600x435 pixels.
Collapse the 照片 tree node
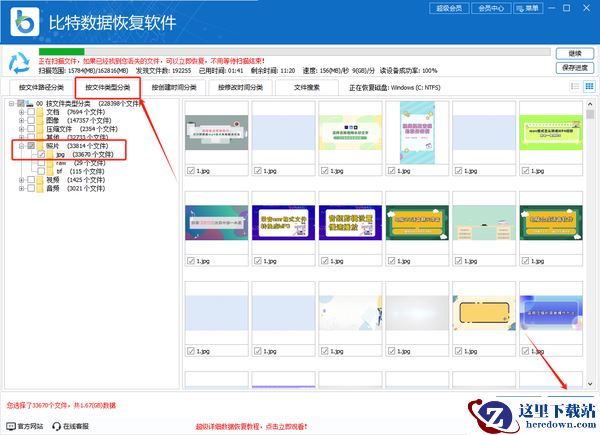point(21,146)
